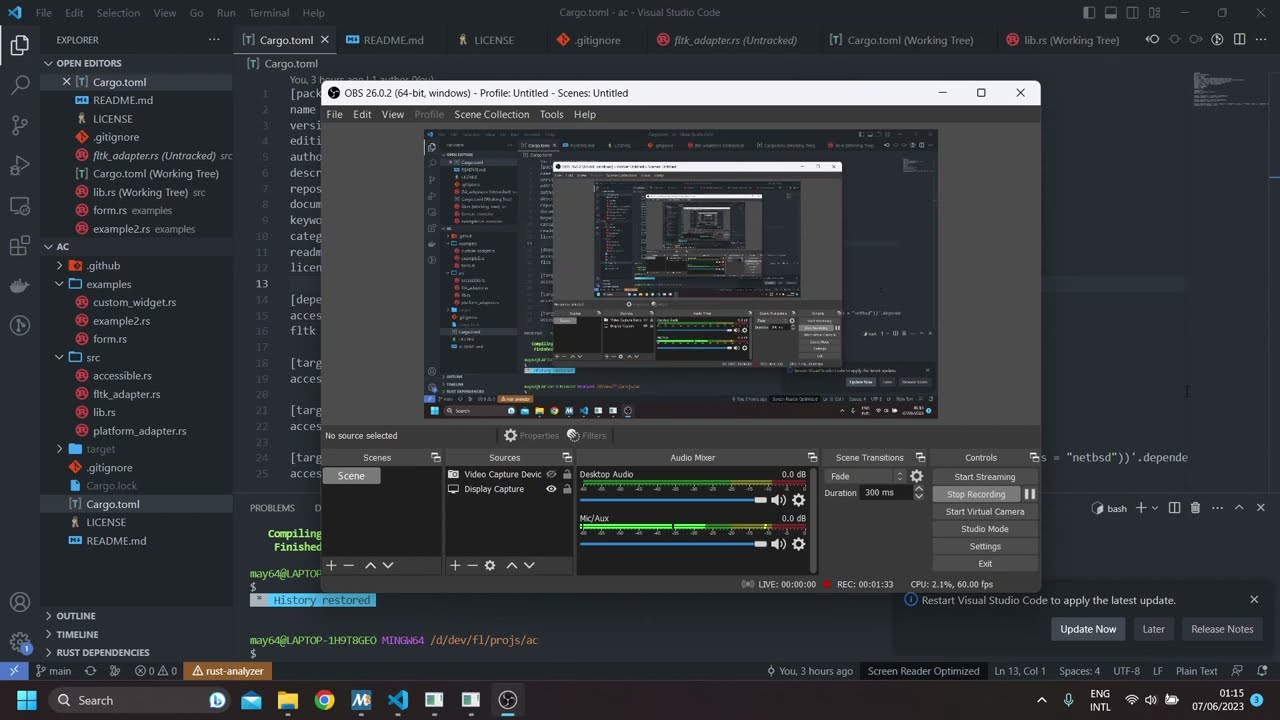Open Mic/Aux settings gear in OBS
This screenshot has width=1280, height=720.
(x=798, y=544)
